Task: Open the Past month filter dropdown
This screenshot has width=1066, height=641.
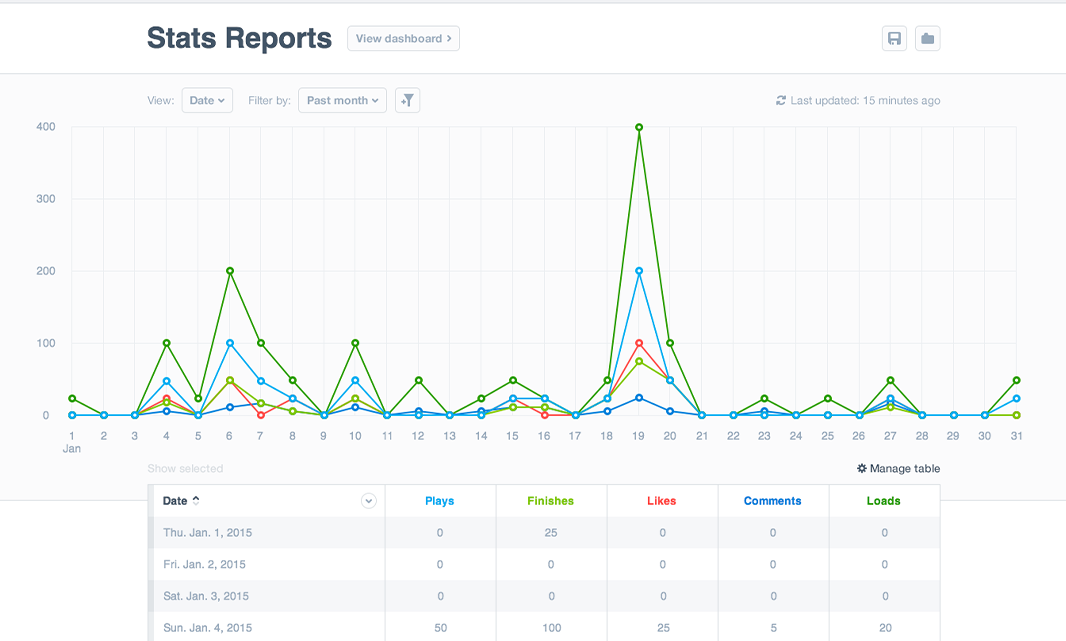Action: [342, 100]
